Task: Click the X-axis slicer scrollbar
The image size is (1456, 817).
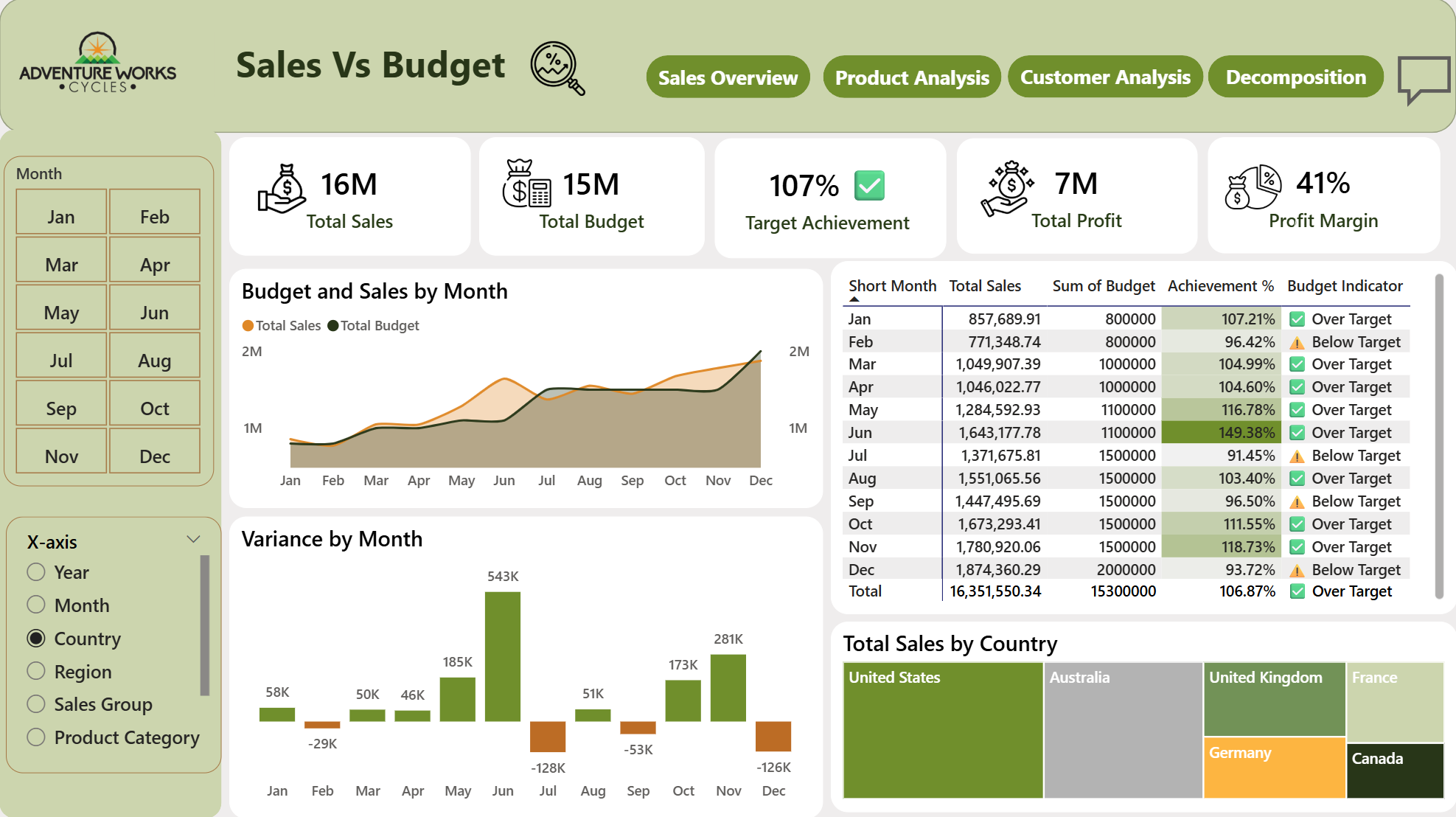Action: point(205,625)
